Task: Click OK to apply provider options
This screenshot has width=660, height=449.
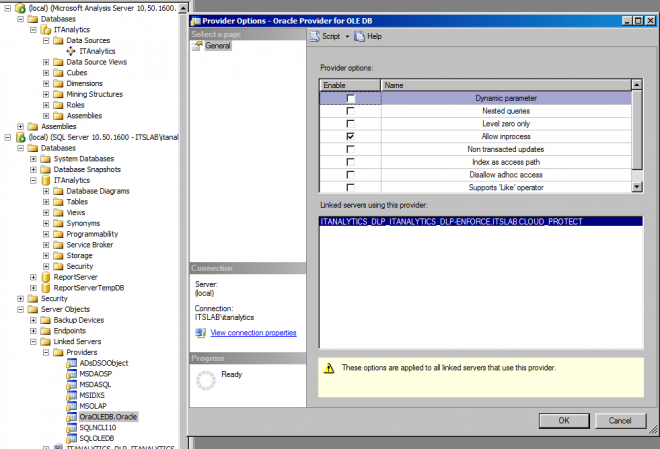Action: [564, 420]
